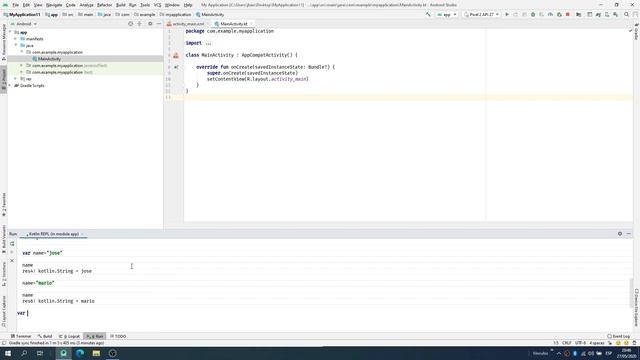Expand com.example.myapplication (test) package

[x=22, y=72]
